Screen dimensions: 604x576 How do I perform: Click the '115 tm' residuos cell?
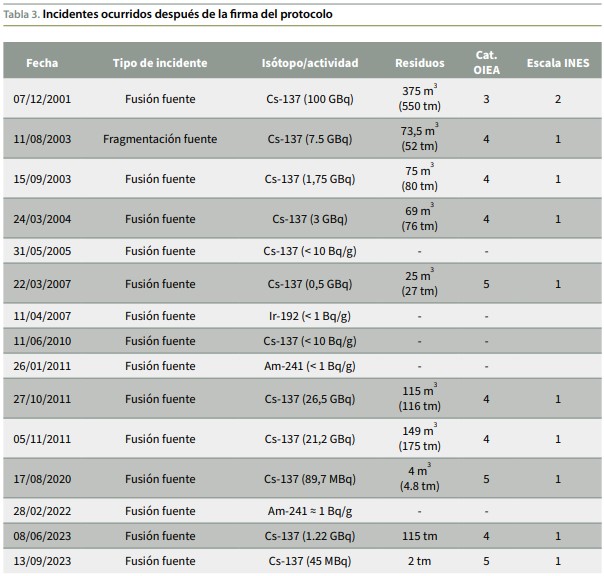pos(420,536)
